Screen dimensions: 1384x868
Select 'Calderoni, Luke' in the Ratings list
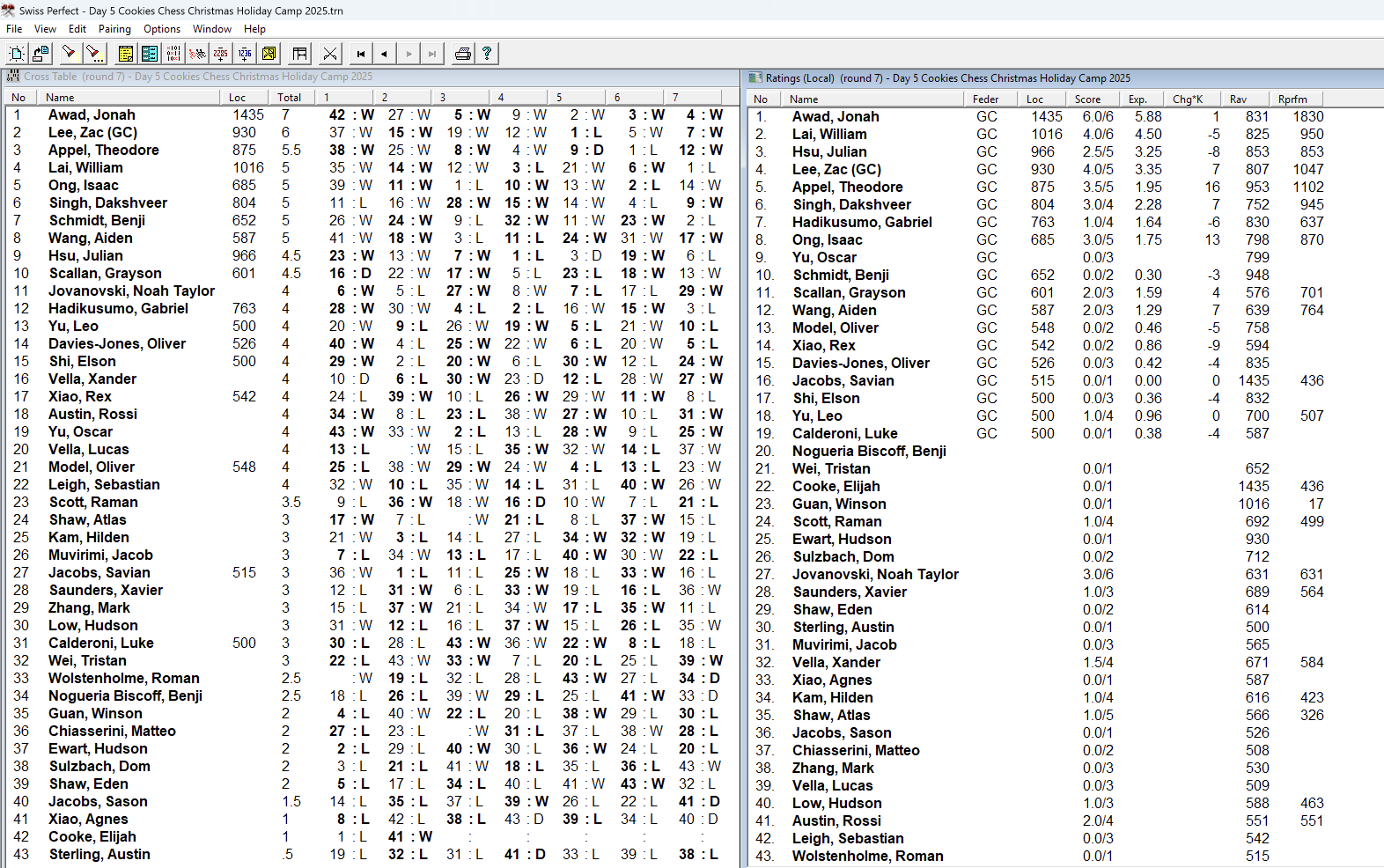844,433
